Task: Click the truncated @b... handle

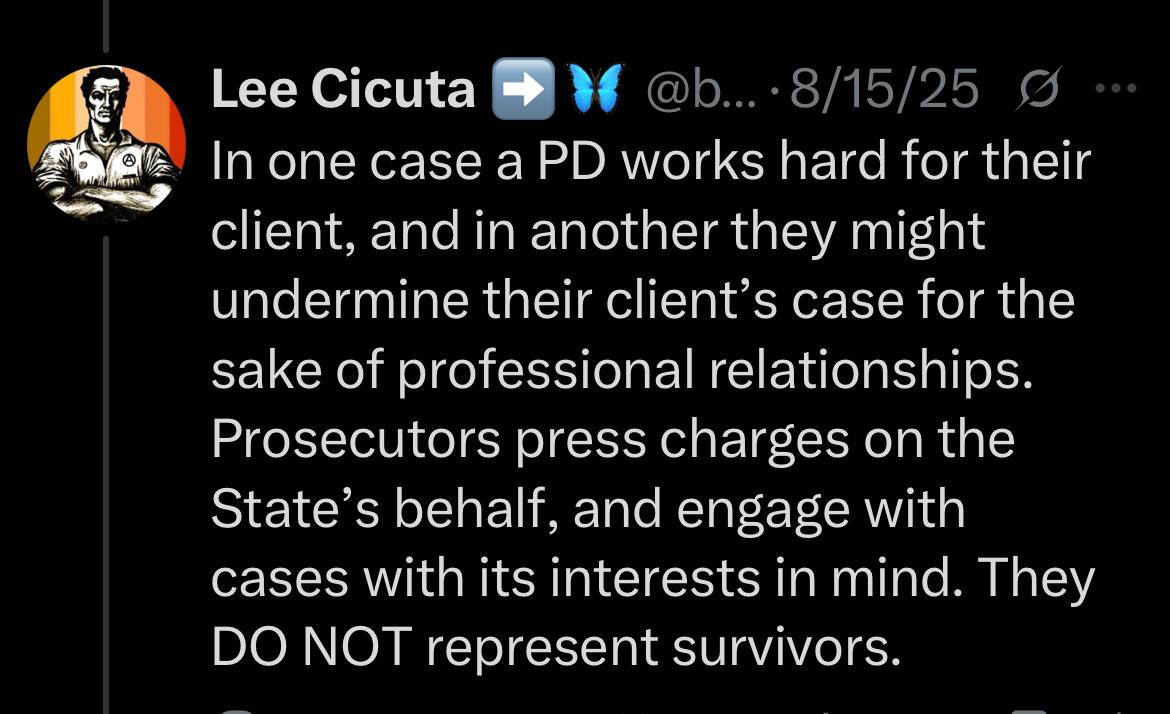Action: click(702, 89)
